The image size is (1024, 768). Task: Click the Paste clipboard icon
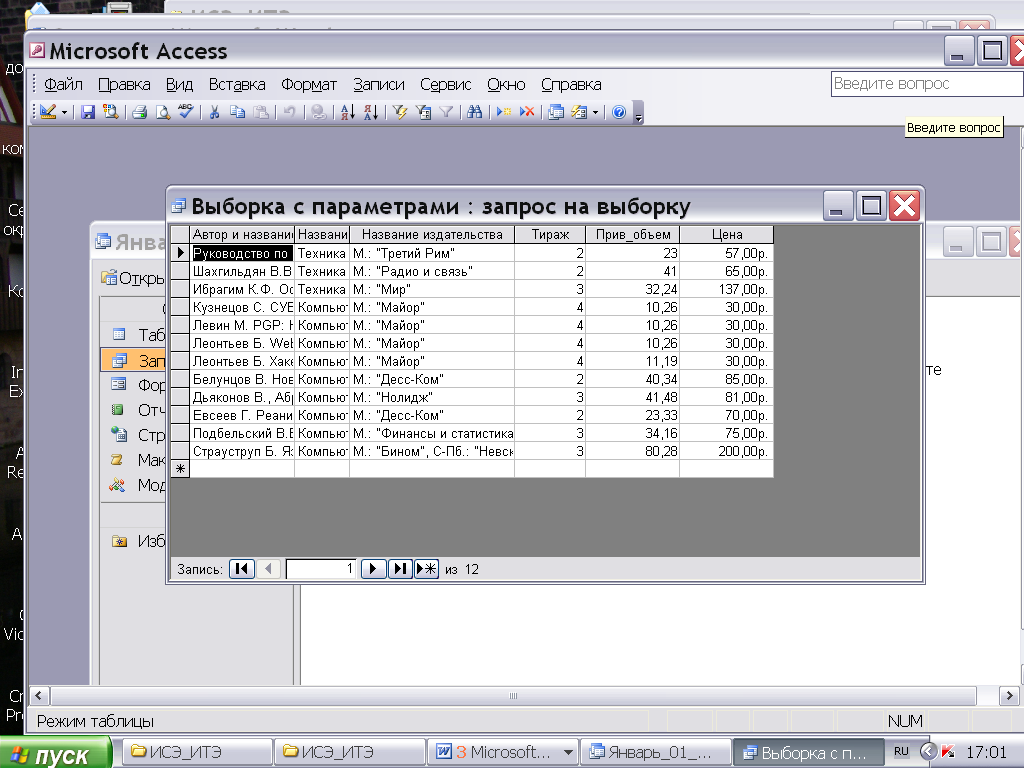click(x=261, y=112)
